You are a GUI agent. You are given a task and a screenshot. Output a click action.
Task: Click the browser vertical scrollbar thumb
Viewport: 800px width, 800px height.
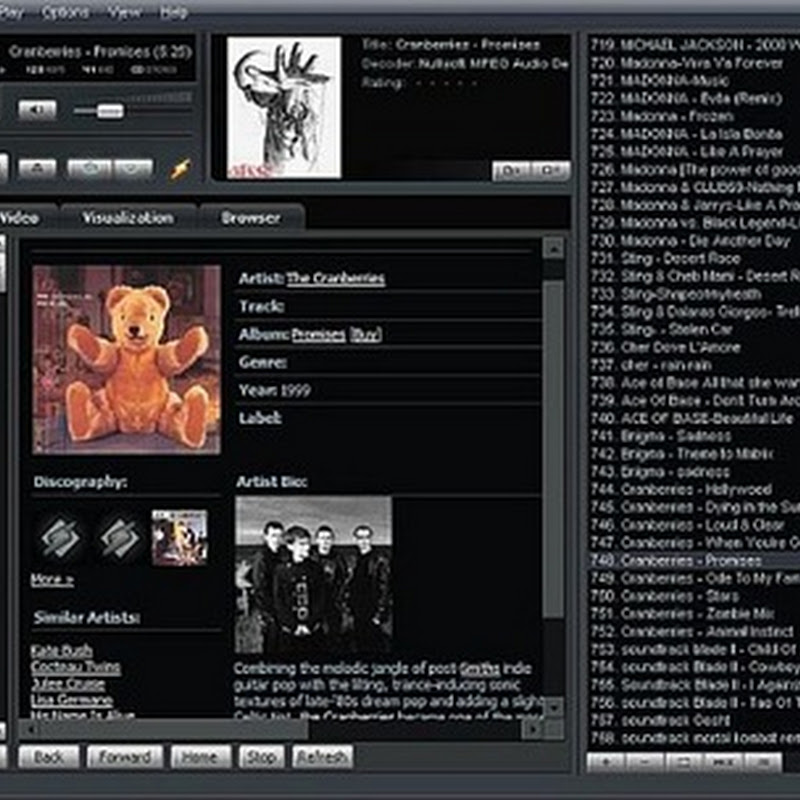coord(554,449)
